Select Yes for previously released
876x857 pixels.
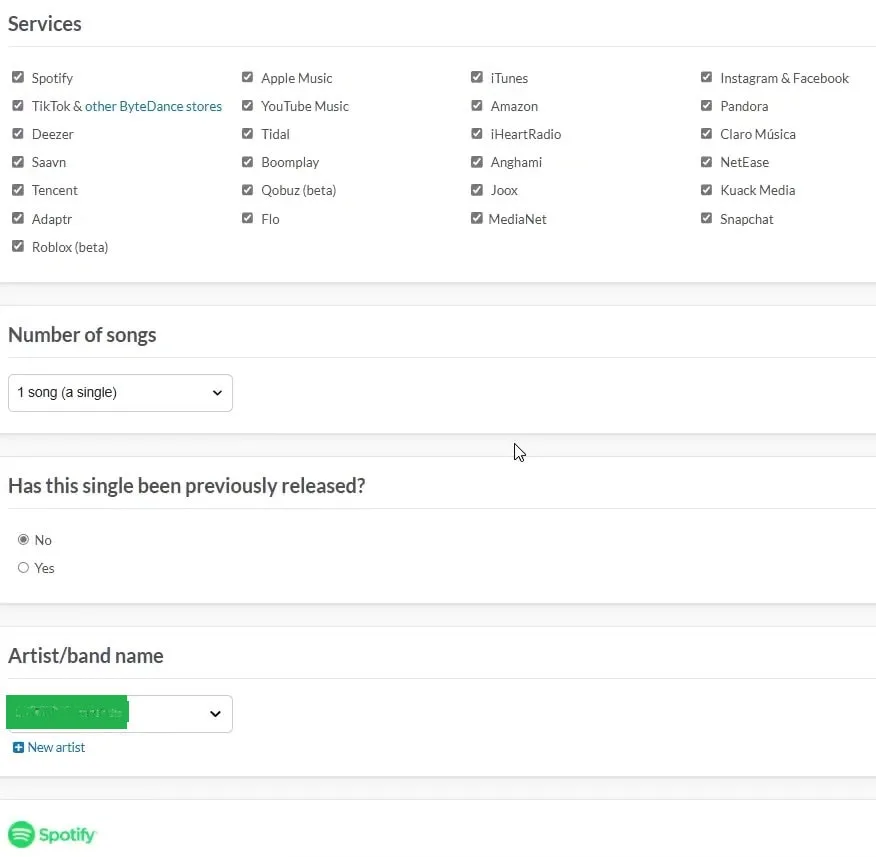[23, 568]
